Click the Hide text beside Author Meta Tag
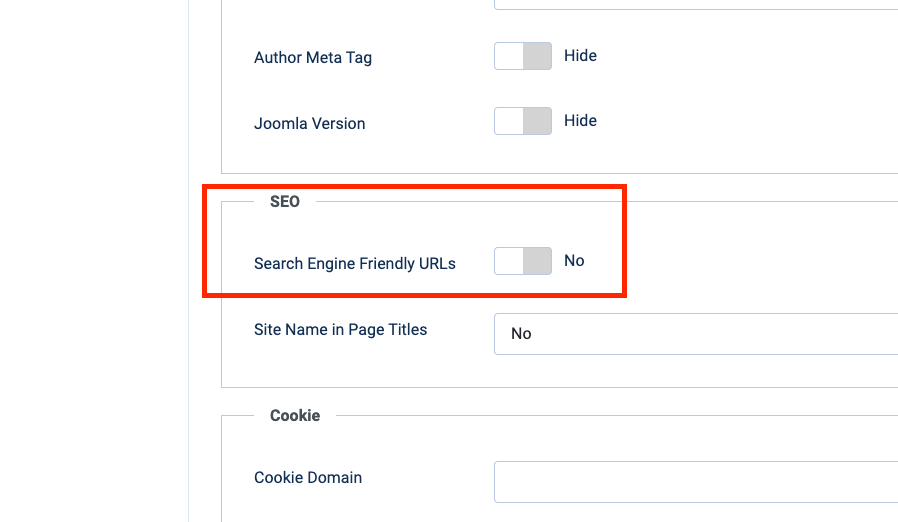 [x=580, y=56]
